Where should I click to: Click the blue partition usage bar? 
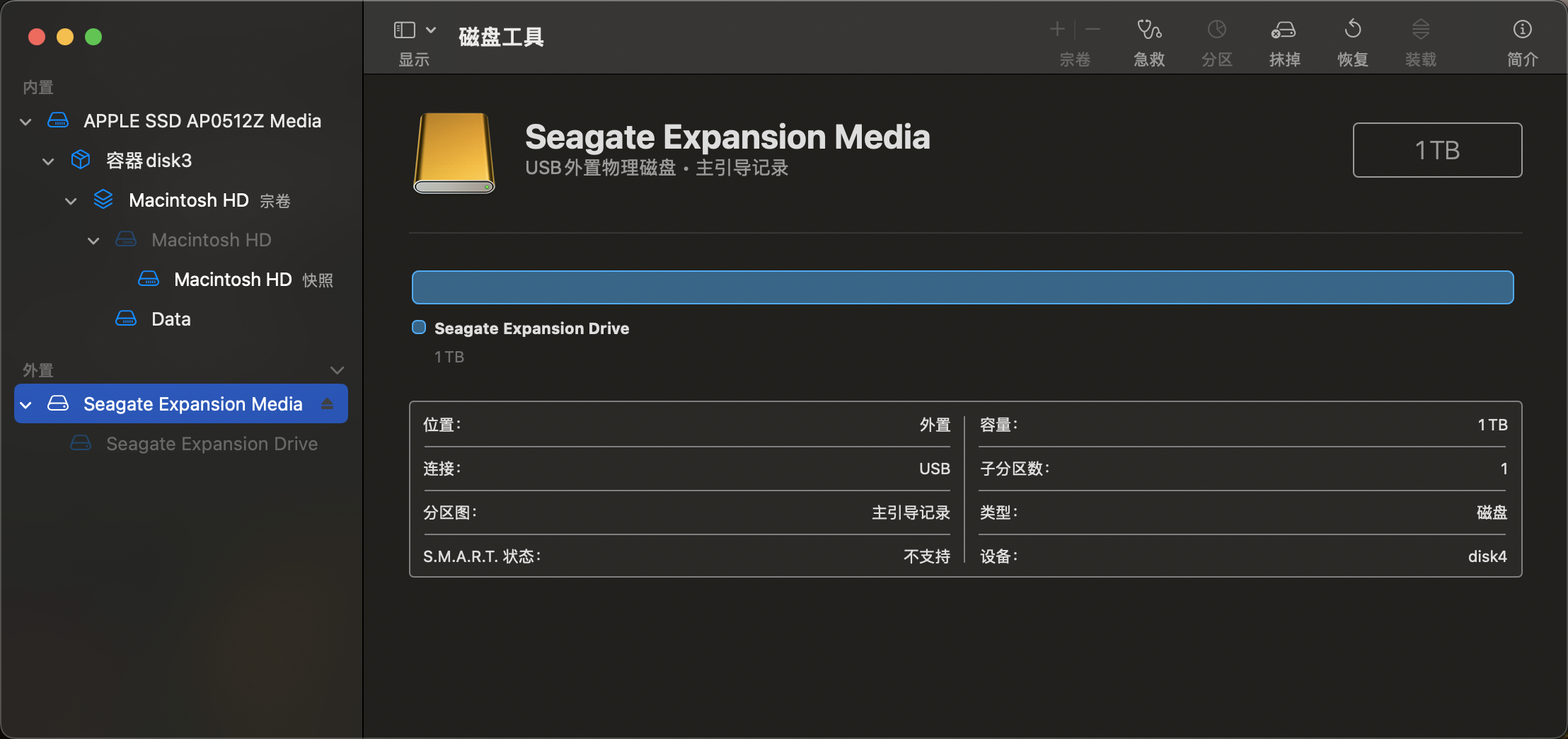point(962,287)
